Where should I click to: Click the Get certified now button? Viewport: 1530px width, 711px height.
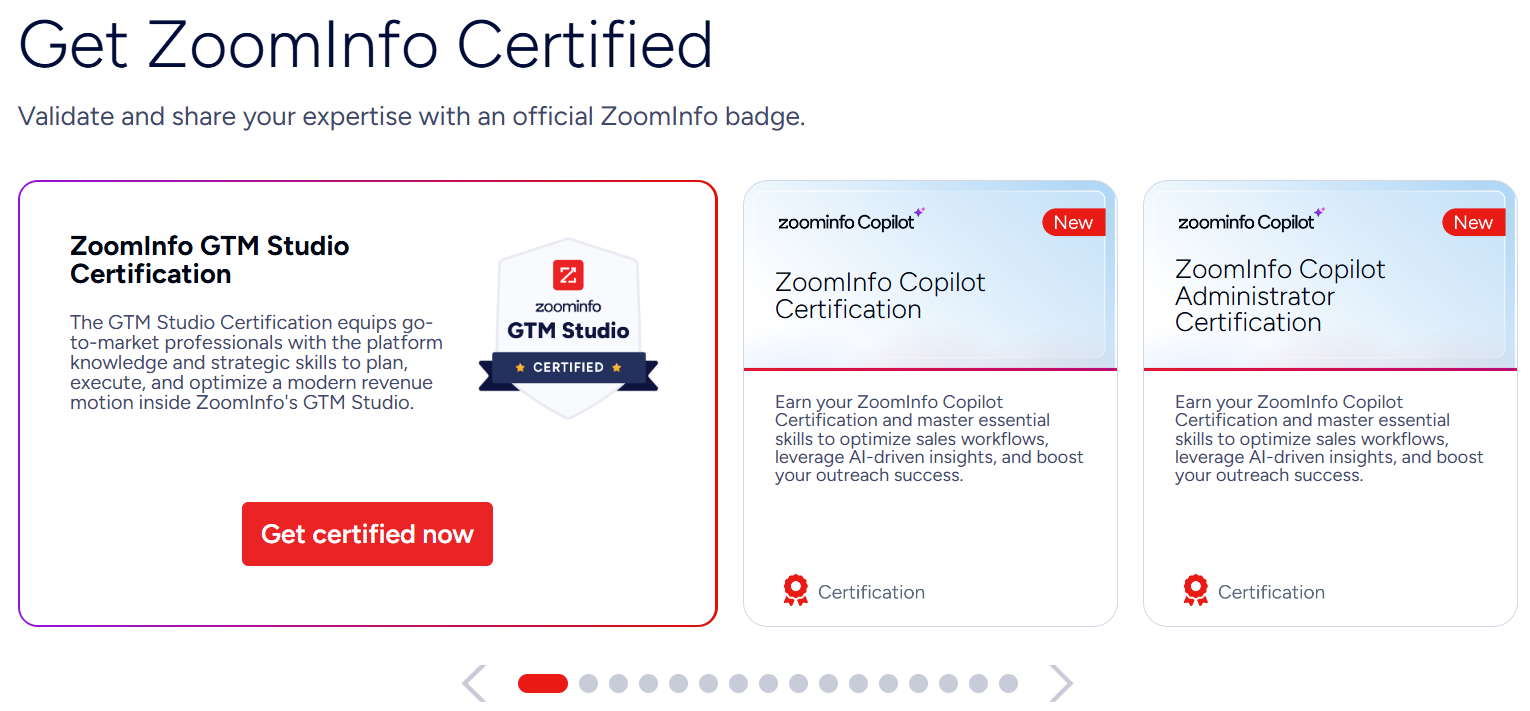coord(367,534)
